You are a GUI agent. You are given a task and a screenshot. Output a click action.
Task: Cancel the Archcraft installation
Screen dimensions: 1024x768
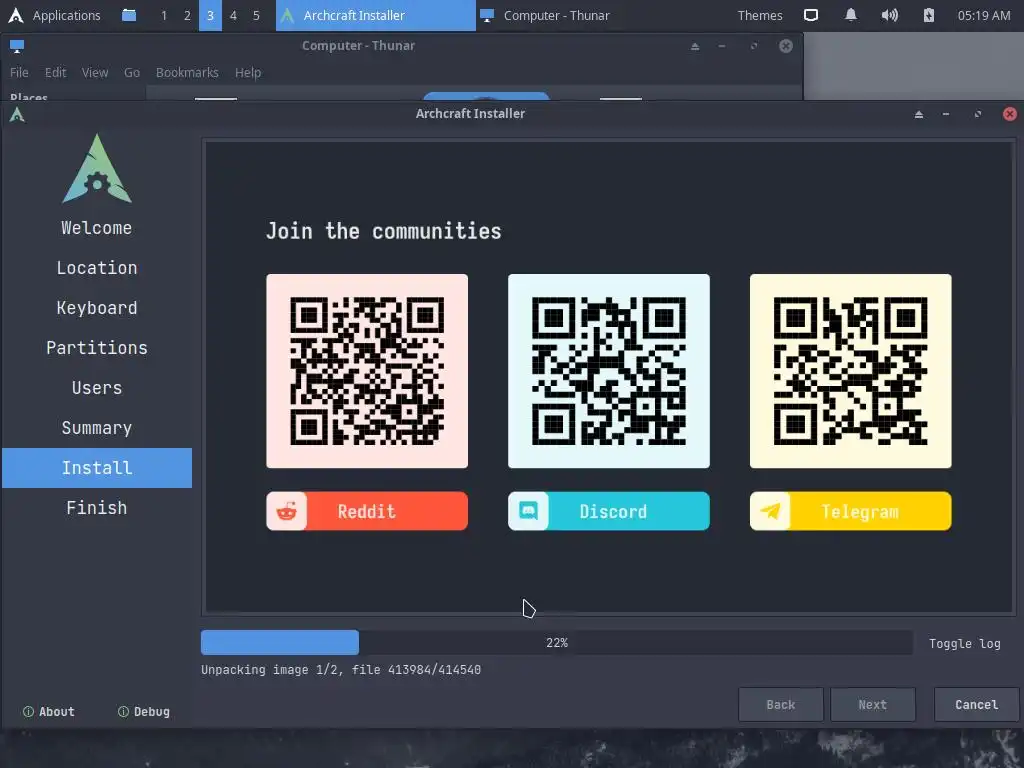(x=976, y=705)
